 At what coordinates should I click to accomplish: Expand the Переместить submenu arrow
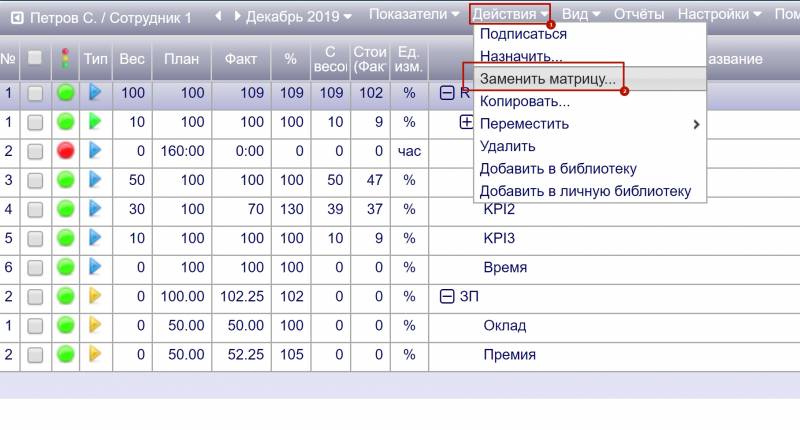[696, 124]
